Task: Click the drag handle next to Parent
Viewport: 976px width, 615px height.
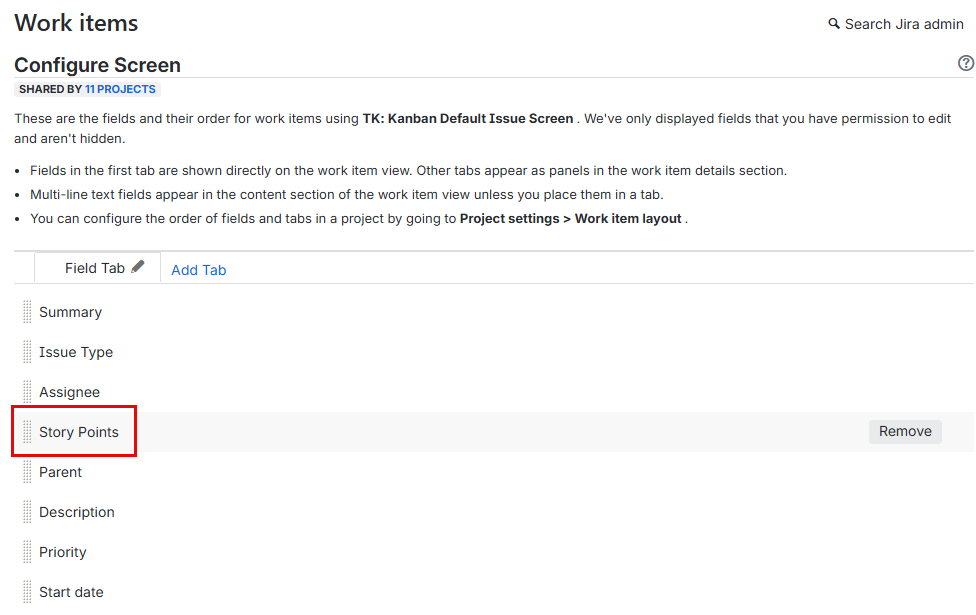Action: (27, 472)
